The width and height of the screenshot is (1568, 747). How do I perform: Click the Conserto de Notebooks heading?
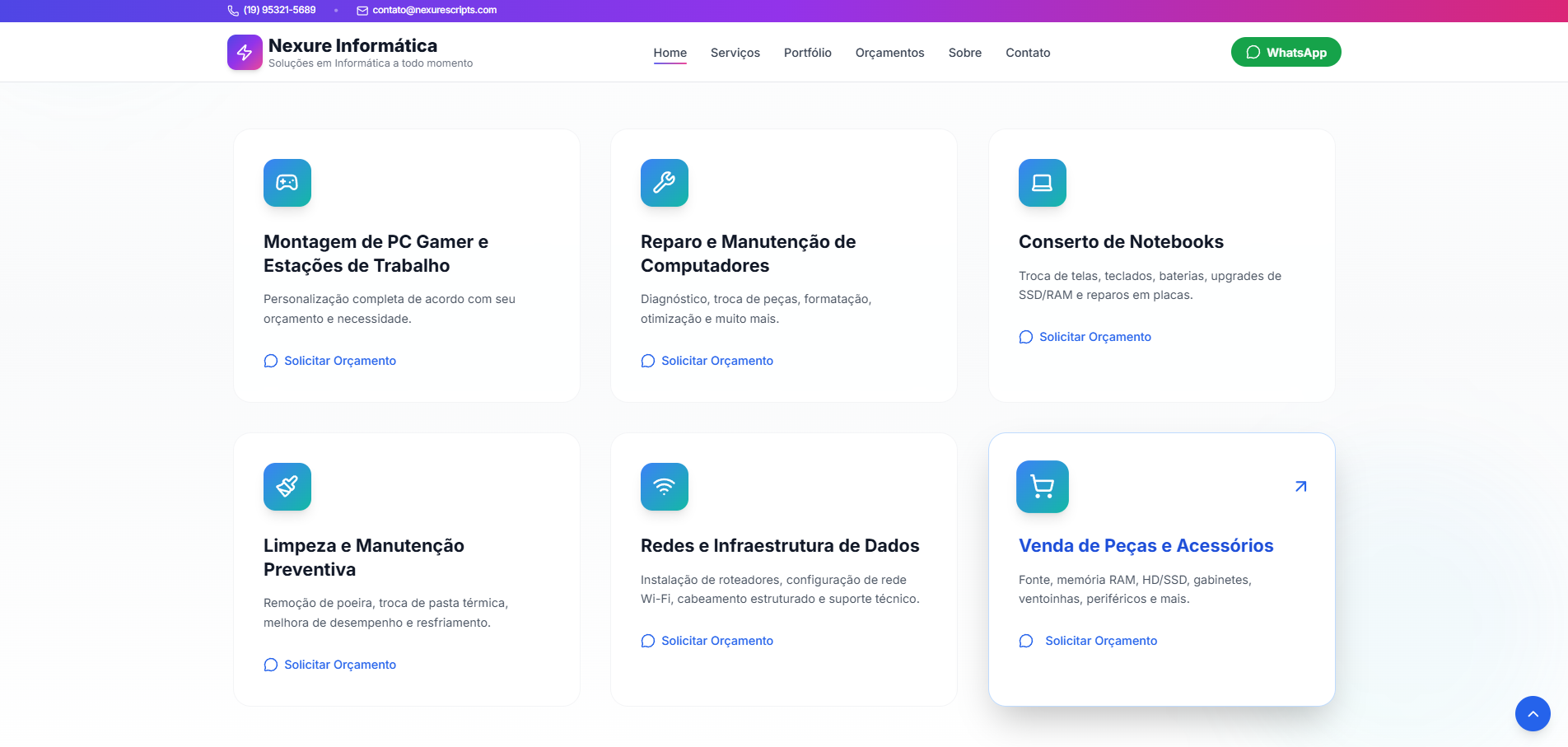click(1121, 241)
